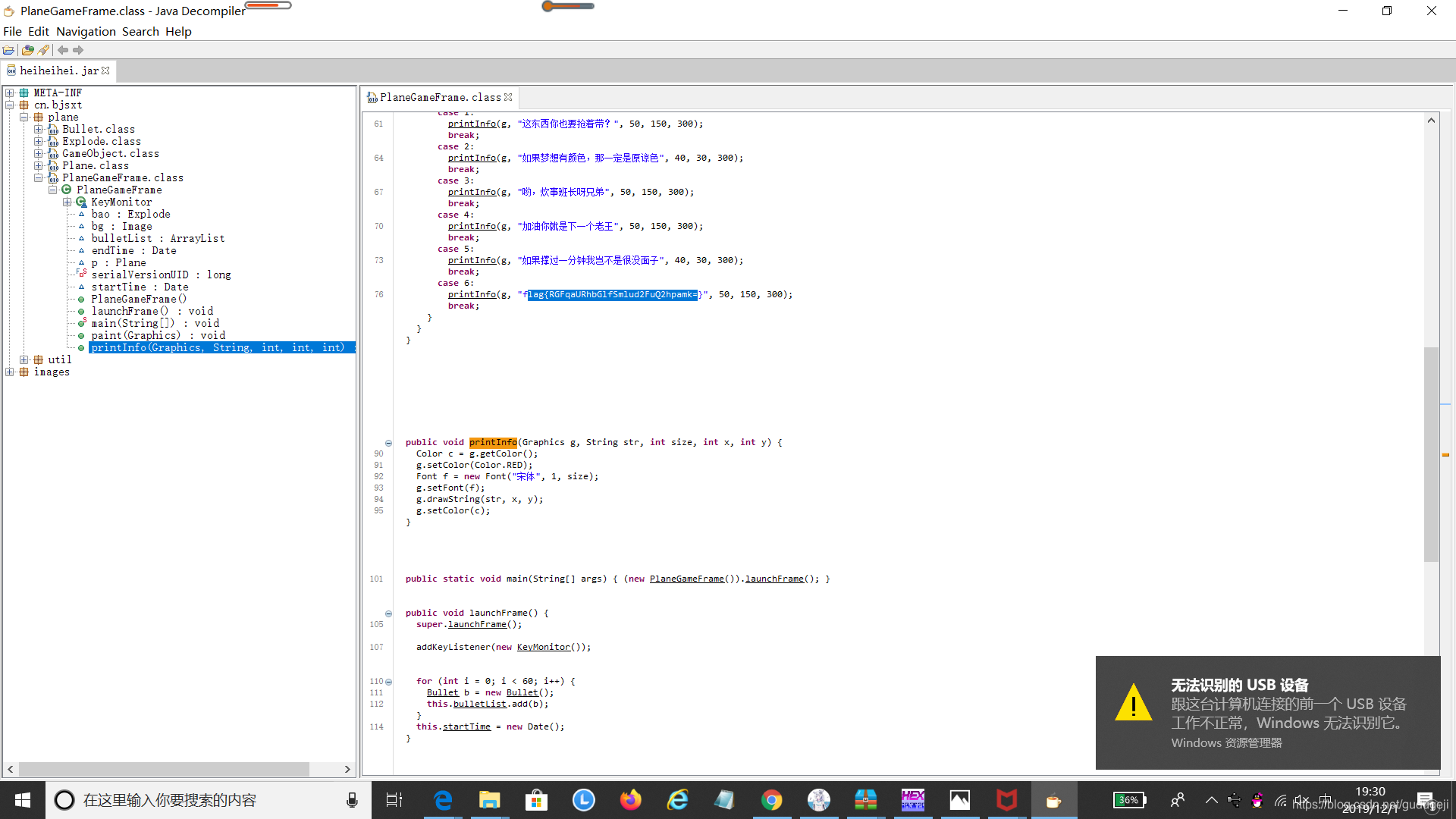Image resolution: width=1456 pixels, height=819 pixels.
Task: Collapse the PlaneGameFrame.class node
Action: [x=39, y=177]
